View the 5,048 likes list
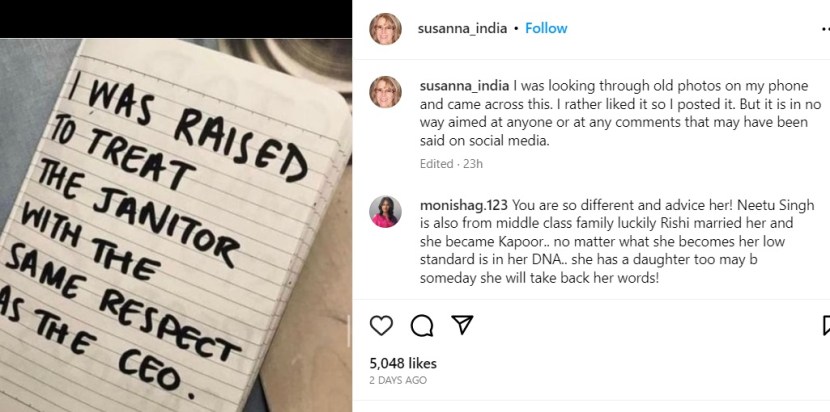Viewport: 830px width, 412px height. tap(403, 363)
